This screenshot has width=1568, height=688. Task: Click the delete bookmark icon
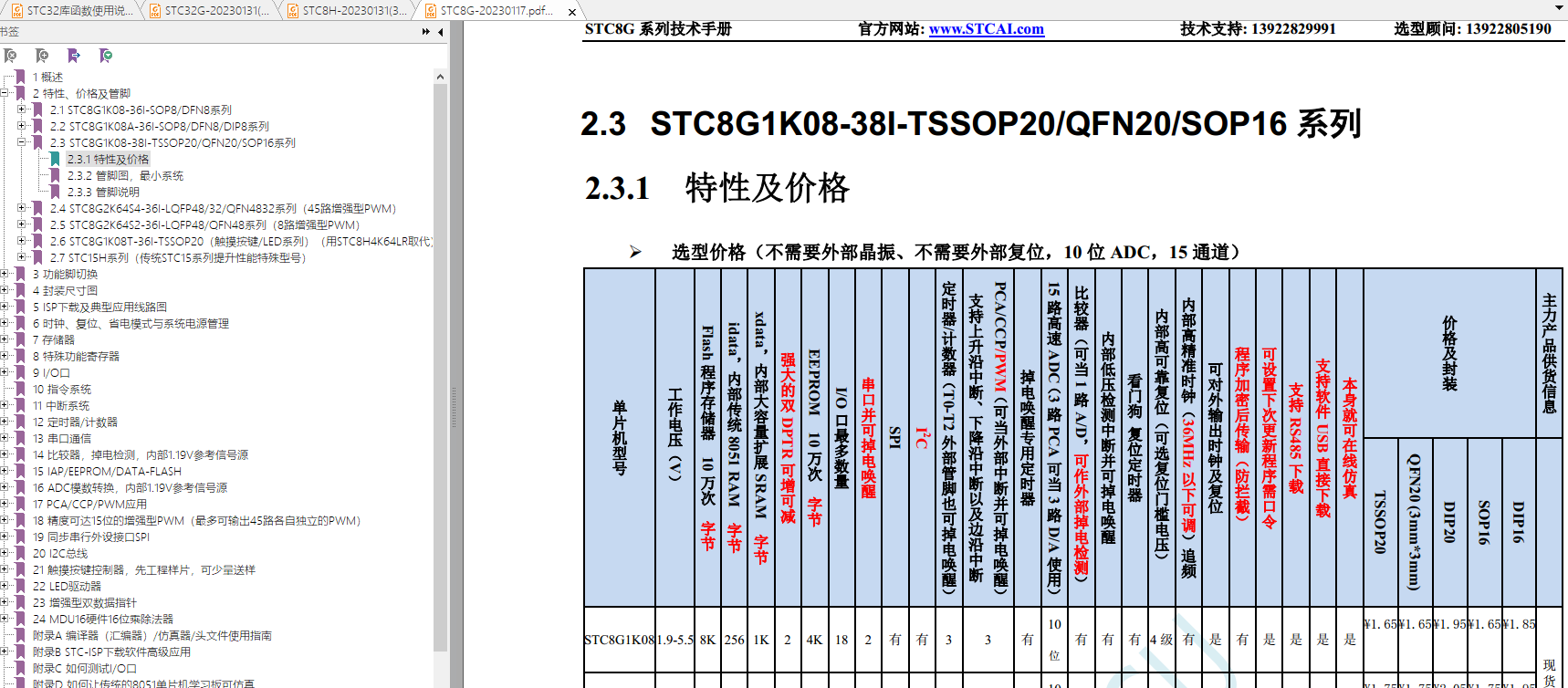point(11,56)
